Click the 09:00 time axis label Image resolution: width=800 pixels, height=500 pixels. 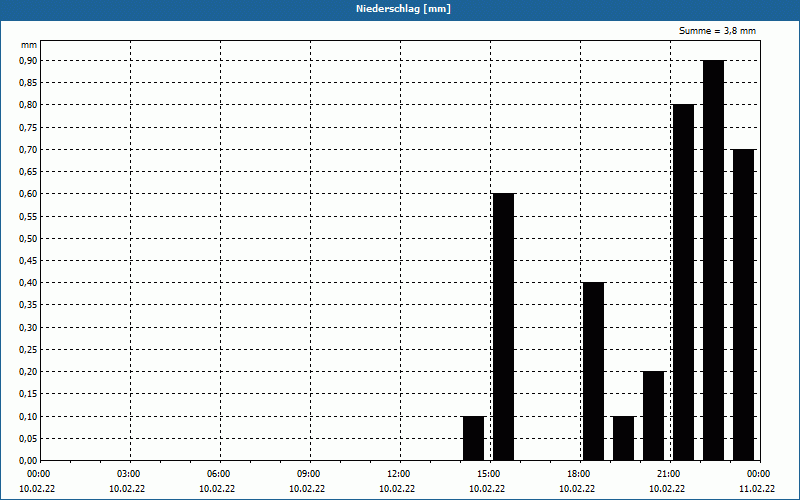tap(310, 474)
